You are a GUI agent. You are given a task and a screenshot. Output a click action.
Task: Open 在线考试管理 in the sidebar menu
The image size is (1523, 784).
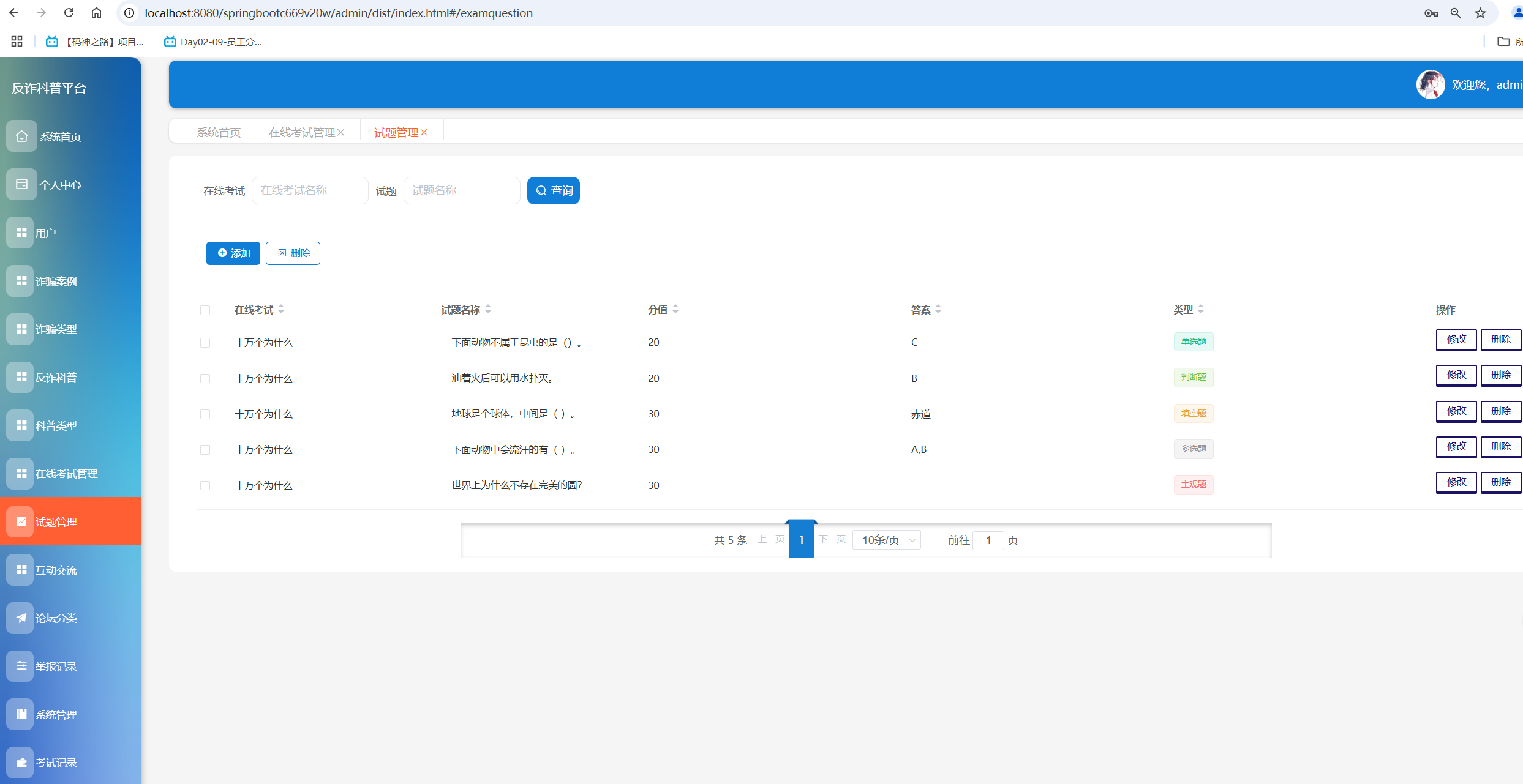tap(66, 474)
